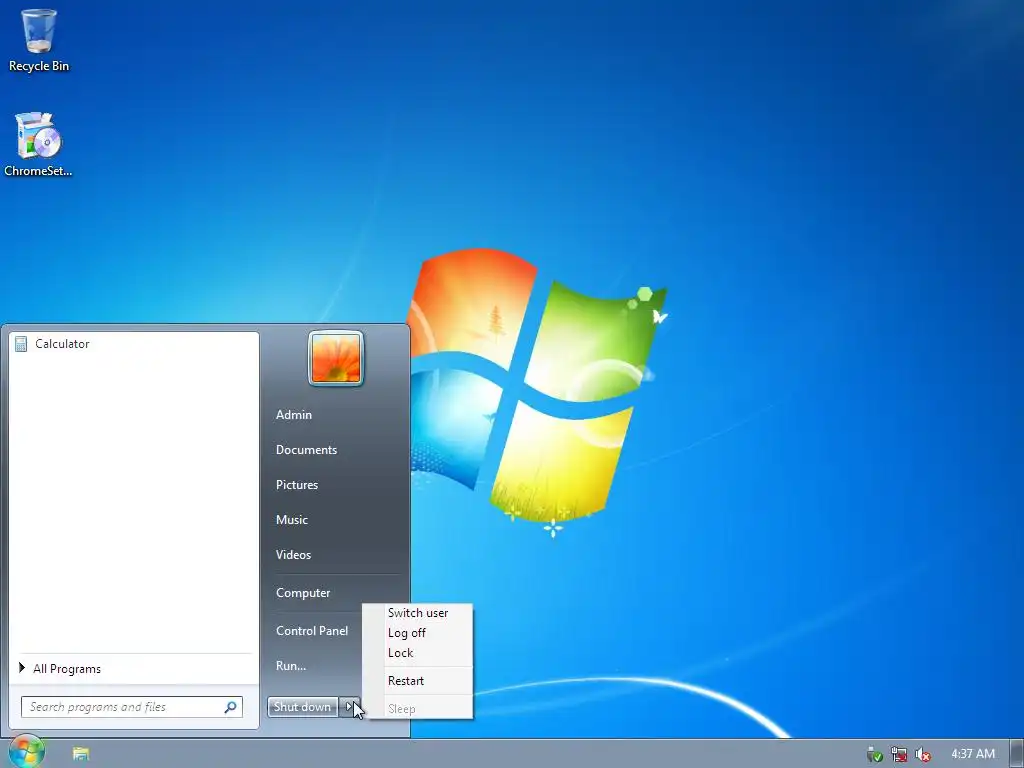Open the clock showing 4:37 AM

973,754
